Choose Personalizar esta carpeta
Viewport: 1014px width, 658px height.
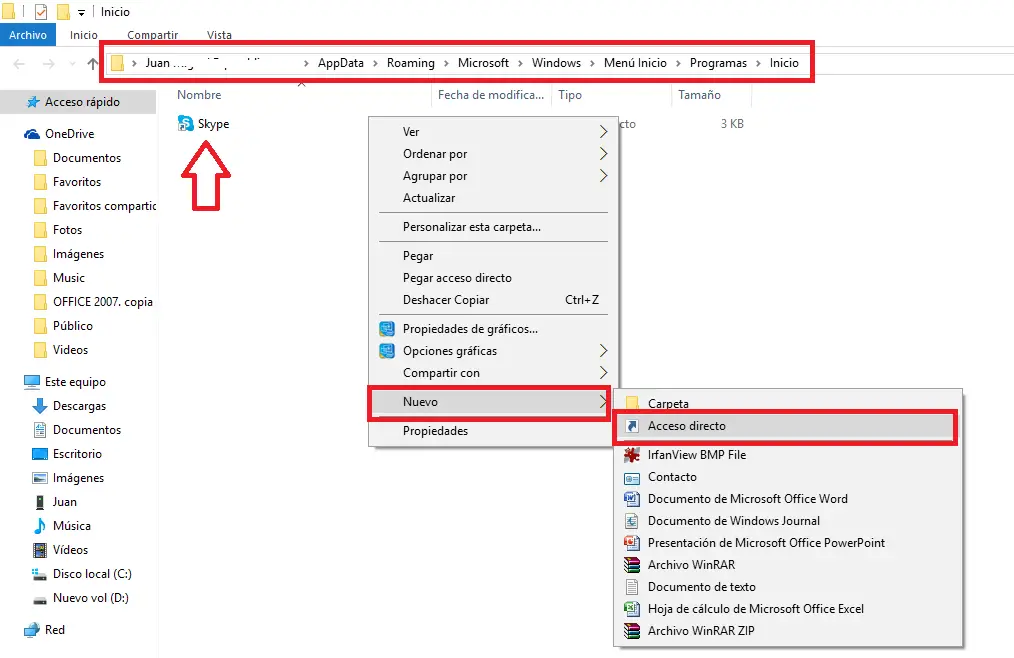coord(472,227)
